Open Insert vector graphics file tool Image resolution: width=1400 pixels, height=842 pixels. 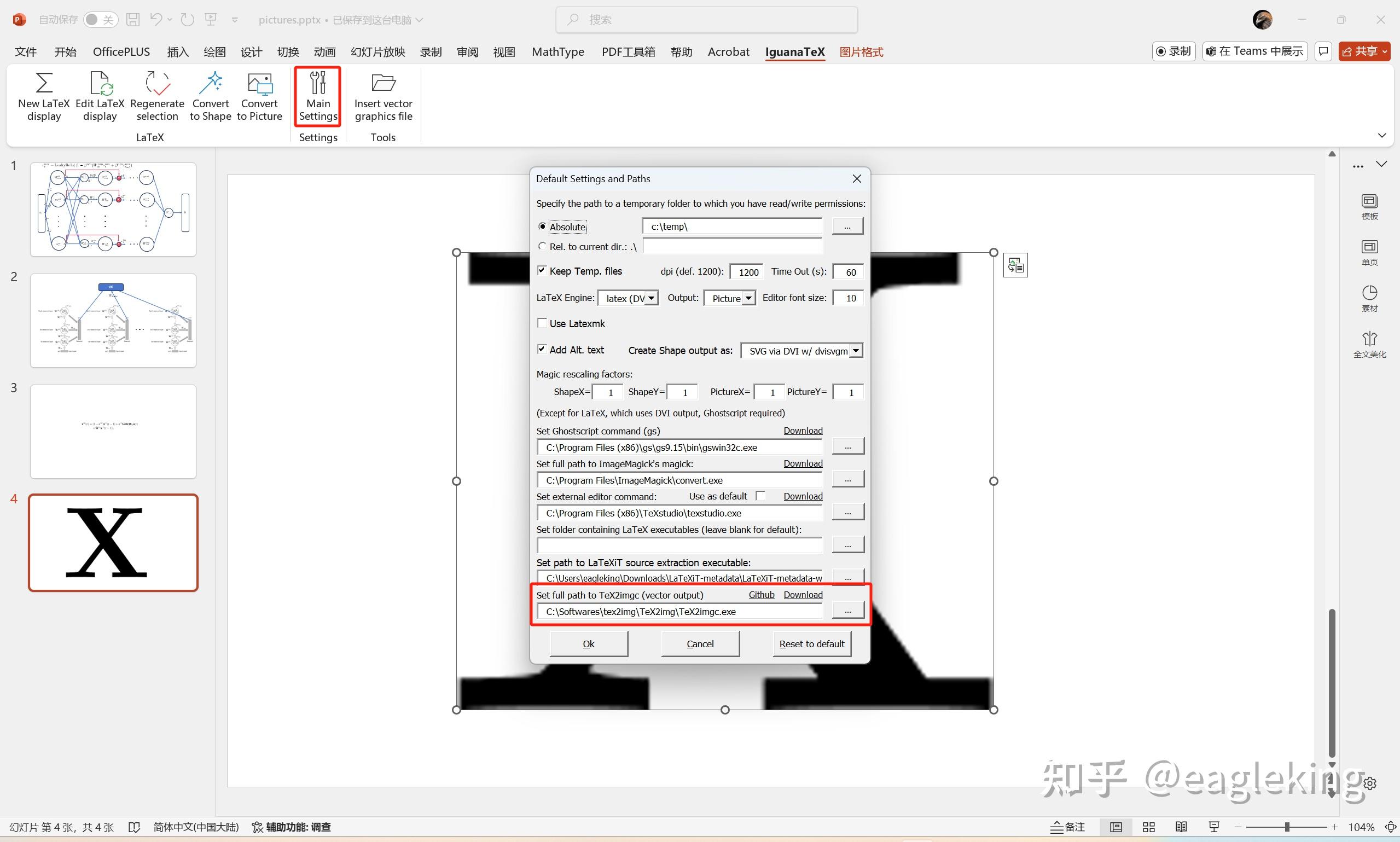383,96
